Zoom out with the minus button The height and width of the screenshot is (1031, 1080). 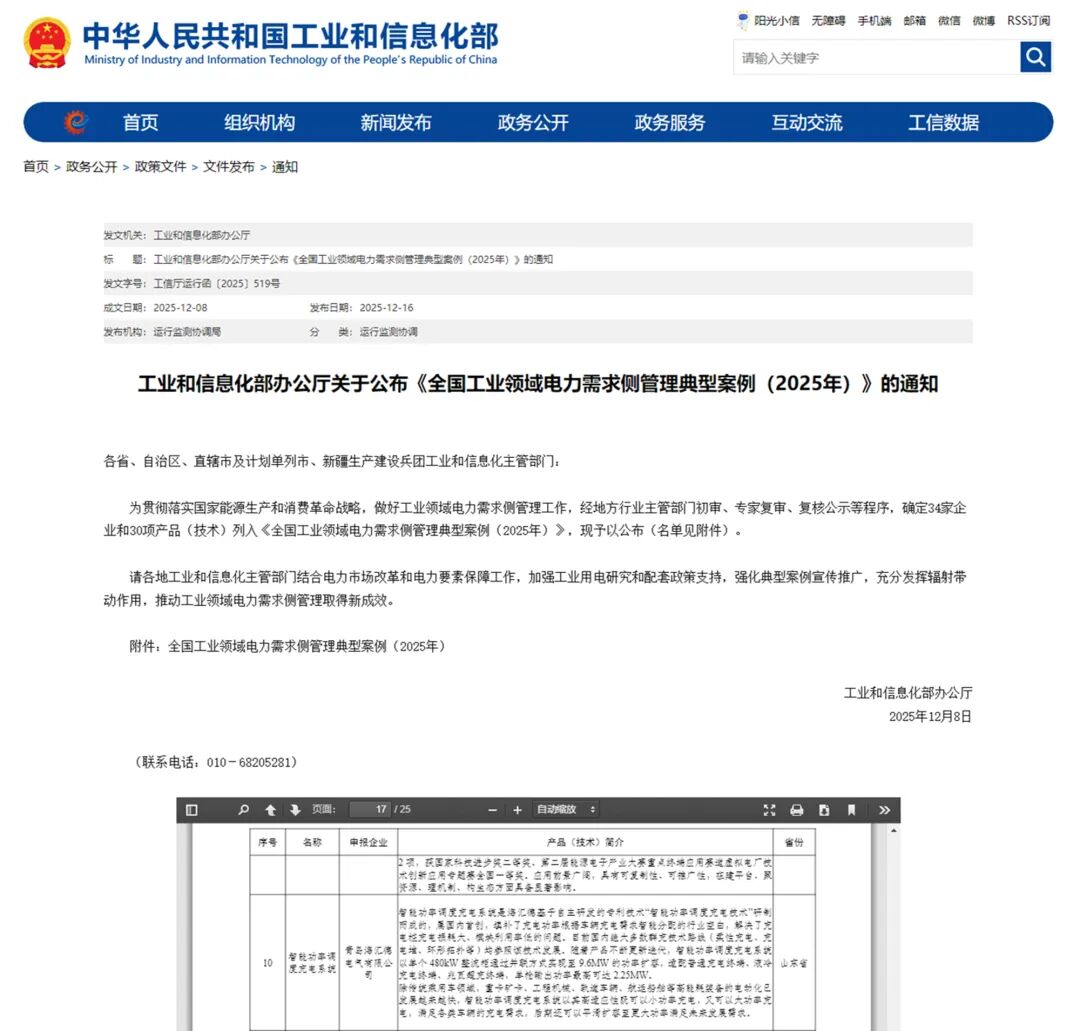[492, 810]
